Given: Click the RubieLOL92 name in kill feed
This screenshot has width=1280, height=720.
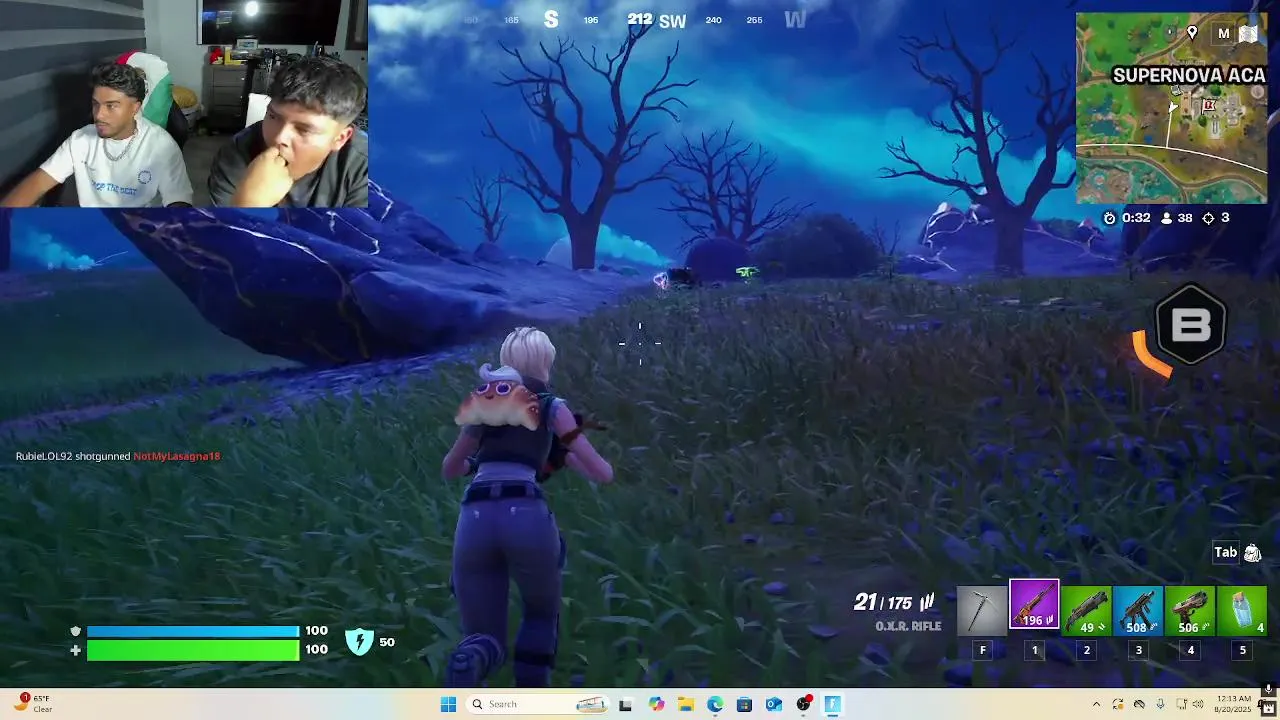Looking at the screenshot, I should (43, 456).
